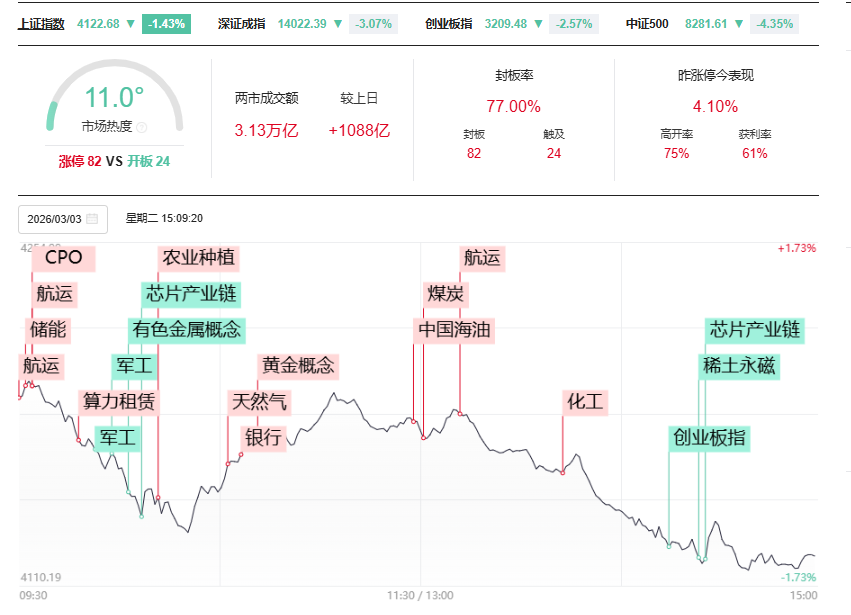Viewport: 851px width, 615px height.
Task: Click the 煤炭 marker on the chart
Action: pos(448,294)
